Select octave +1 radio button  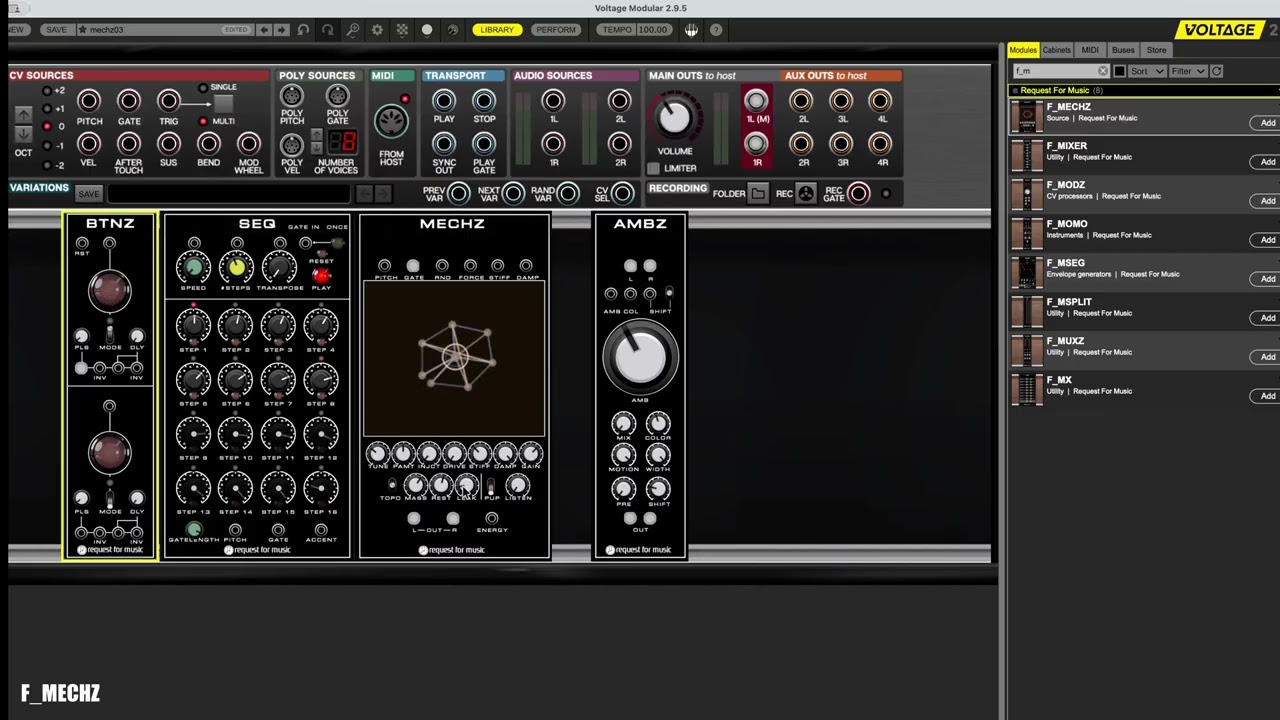(x=46, y=109)
